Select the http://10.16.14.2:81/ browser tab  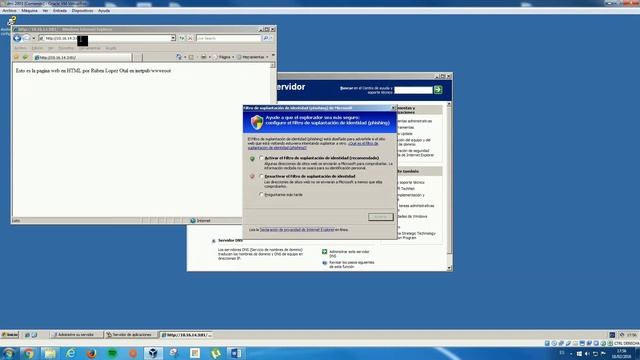click(x=82, y=58)
